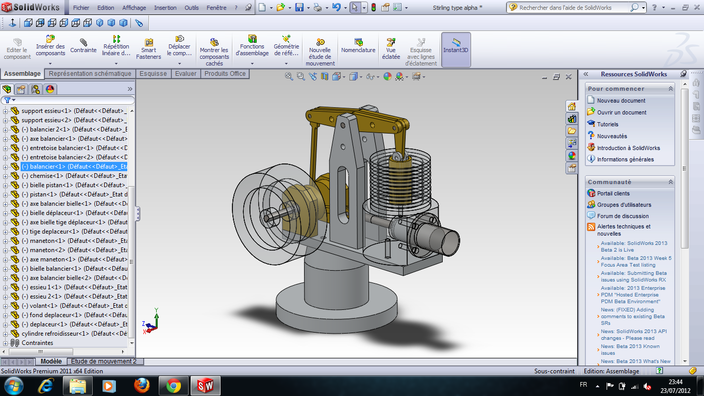Image resolution: width=704 pixels, height=396 pixels.
Task: Select chemise<1> in the feature tree
Action: 74,176
